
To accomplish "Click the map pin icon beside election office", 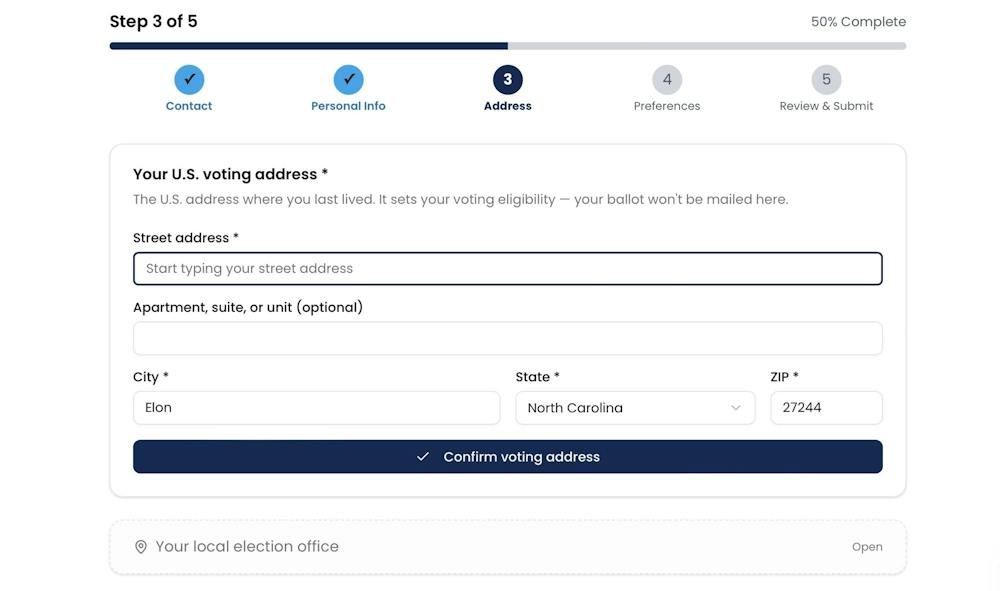I will 141,547.
